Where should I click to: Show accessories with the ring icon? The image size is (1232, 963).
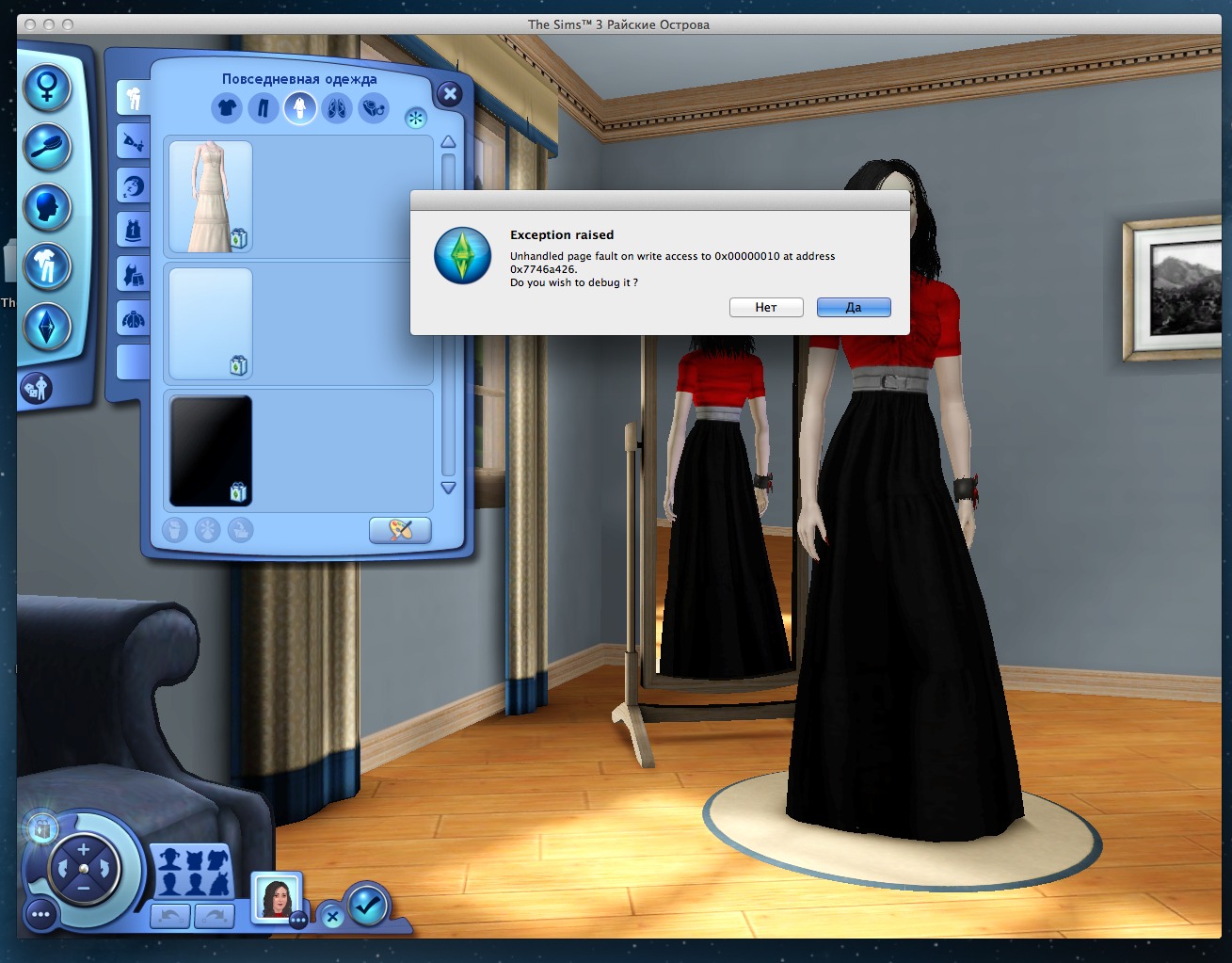coord(374,108)
